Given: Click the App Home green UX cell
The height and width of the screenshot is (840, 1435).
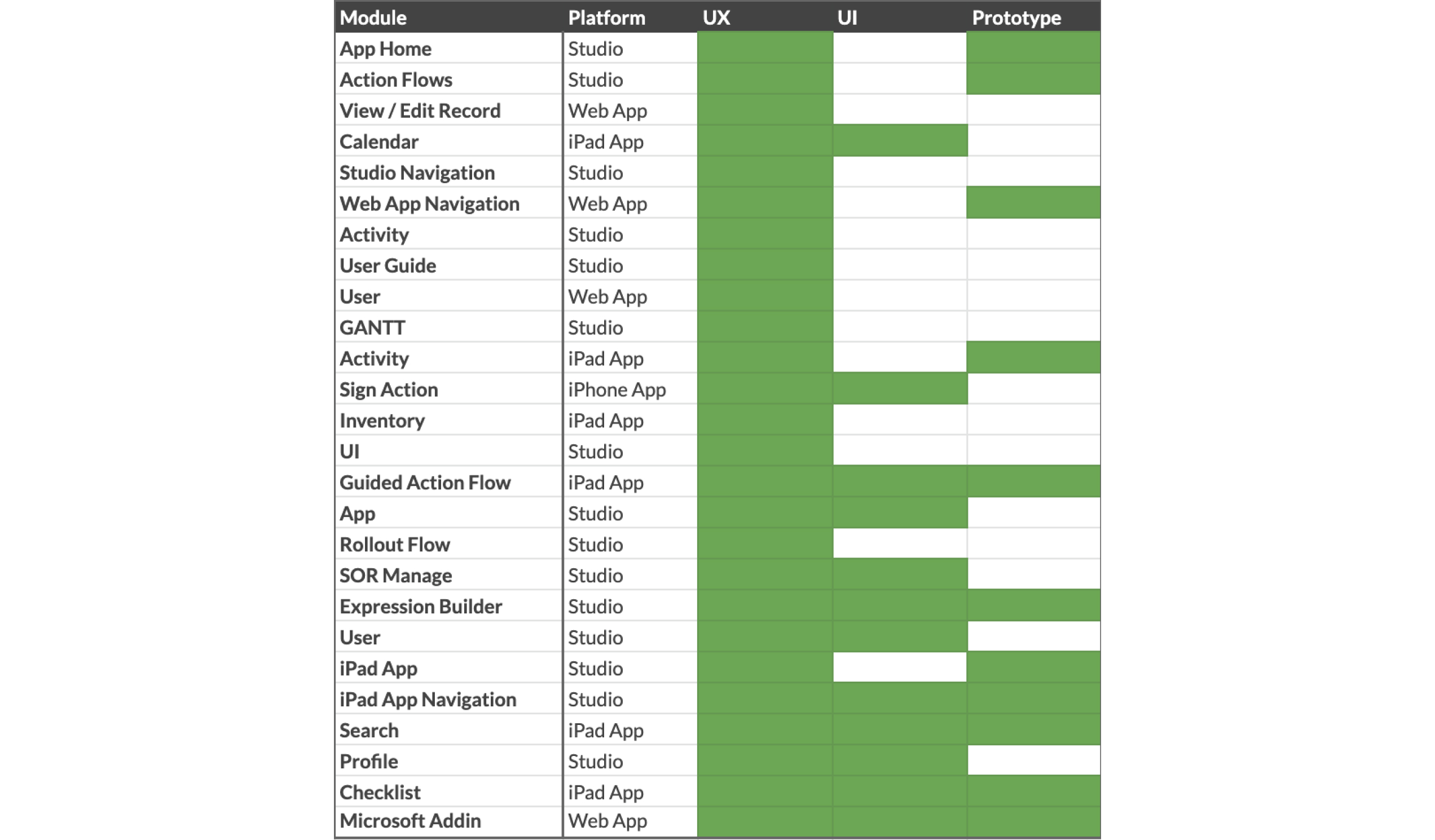Looking at the screenshot, I should coord(765,48).
